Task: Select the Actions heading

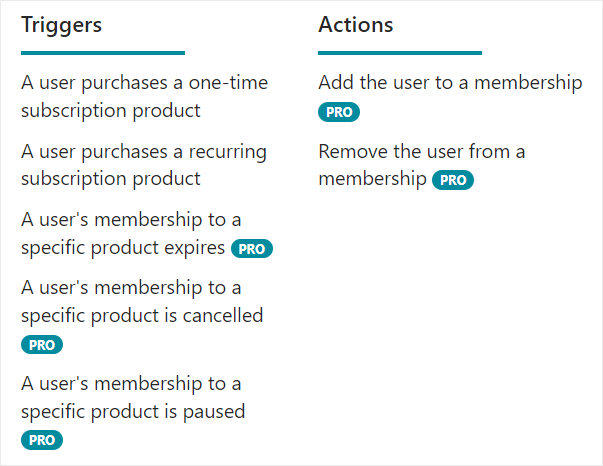Action: pos(356,25)
